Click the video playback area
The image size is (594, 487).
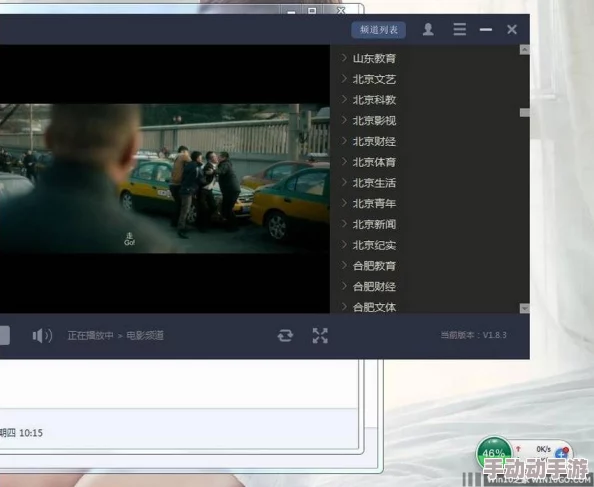point(165,179)
